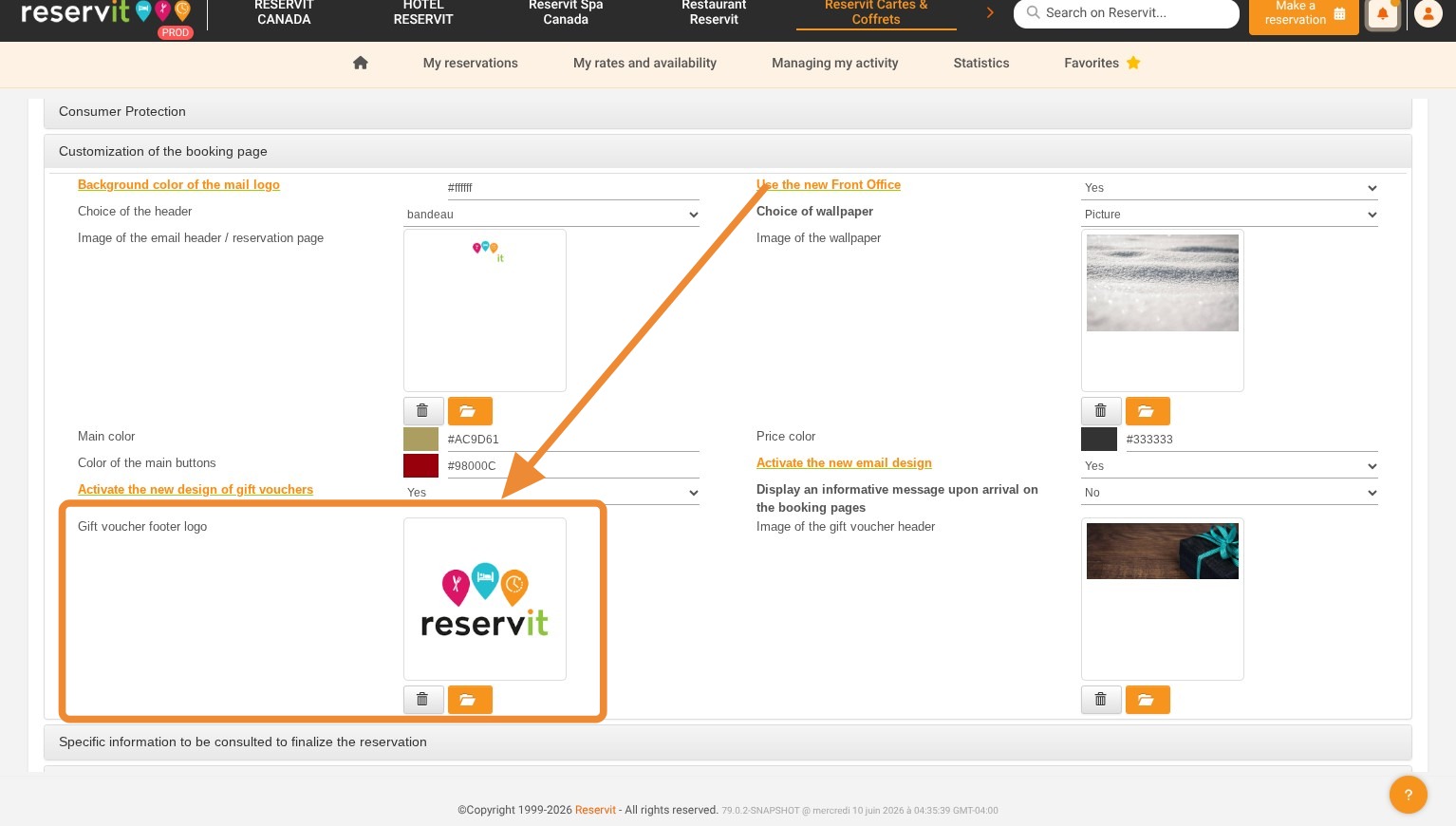
Task: Follow the Reservit link in the footer copyright
Action: point(595,810)
